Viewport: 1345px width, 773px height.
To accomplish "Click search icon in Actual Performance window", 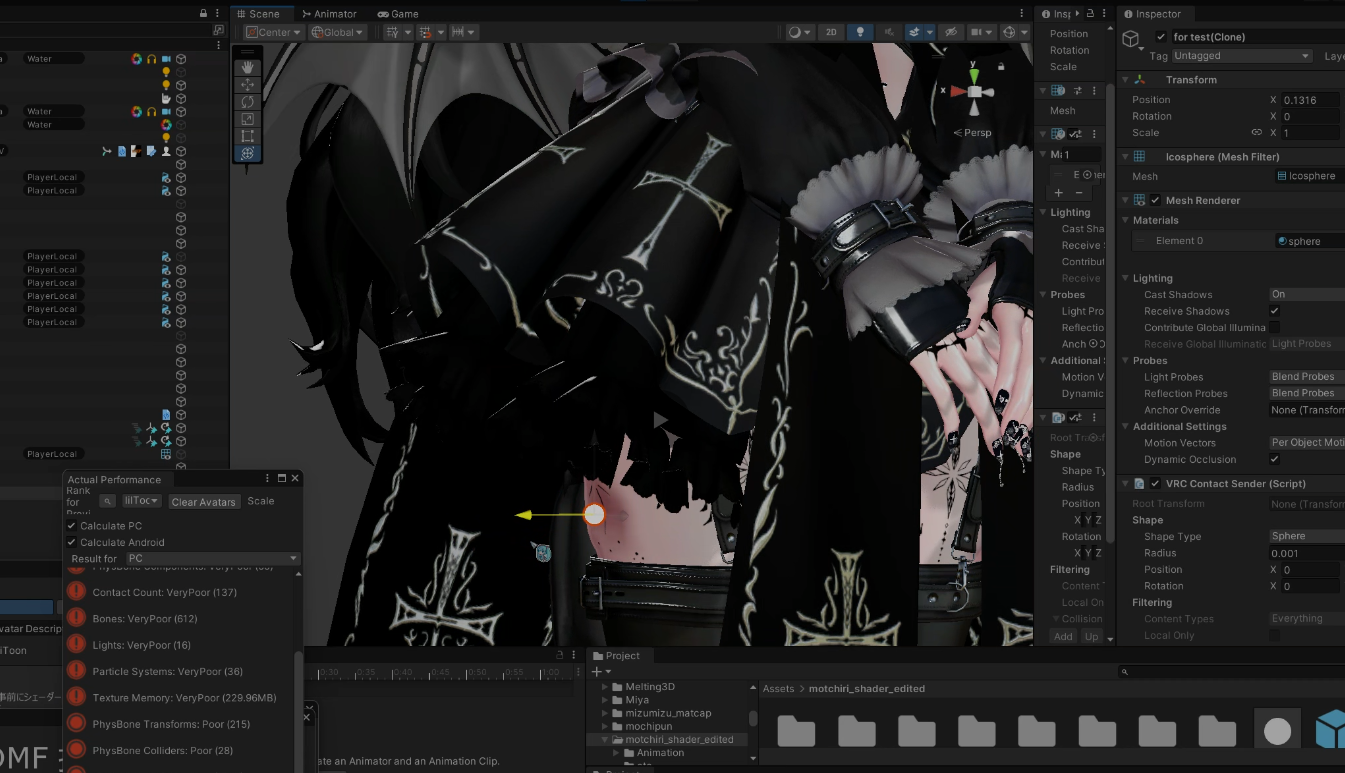I will coord(107,501).
